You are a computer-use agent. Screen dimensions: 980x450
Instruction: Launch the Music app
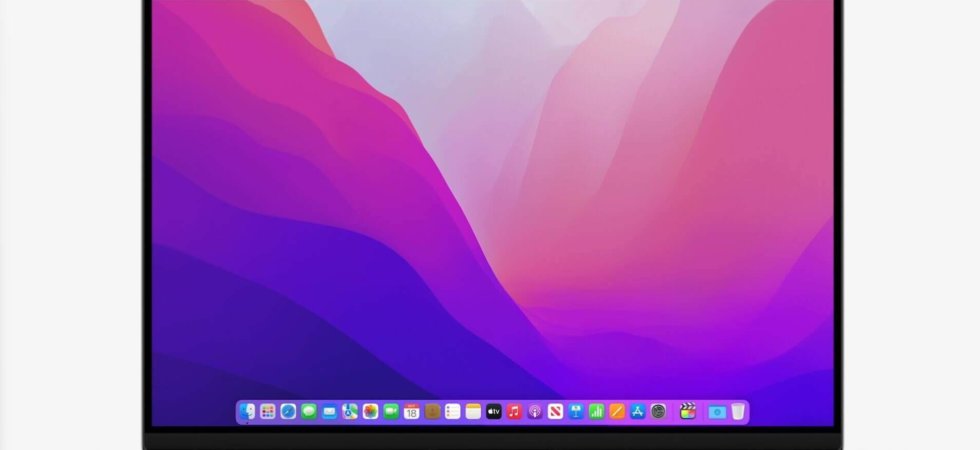click(x=514, y=411)
